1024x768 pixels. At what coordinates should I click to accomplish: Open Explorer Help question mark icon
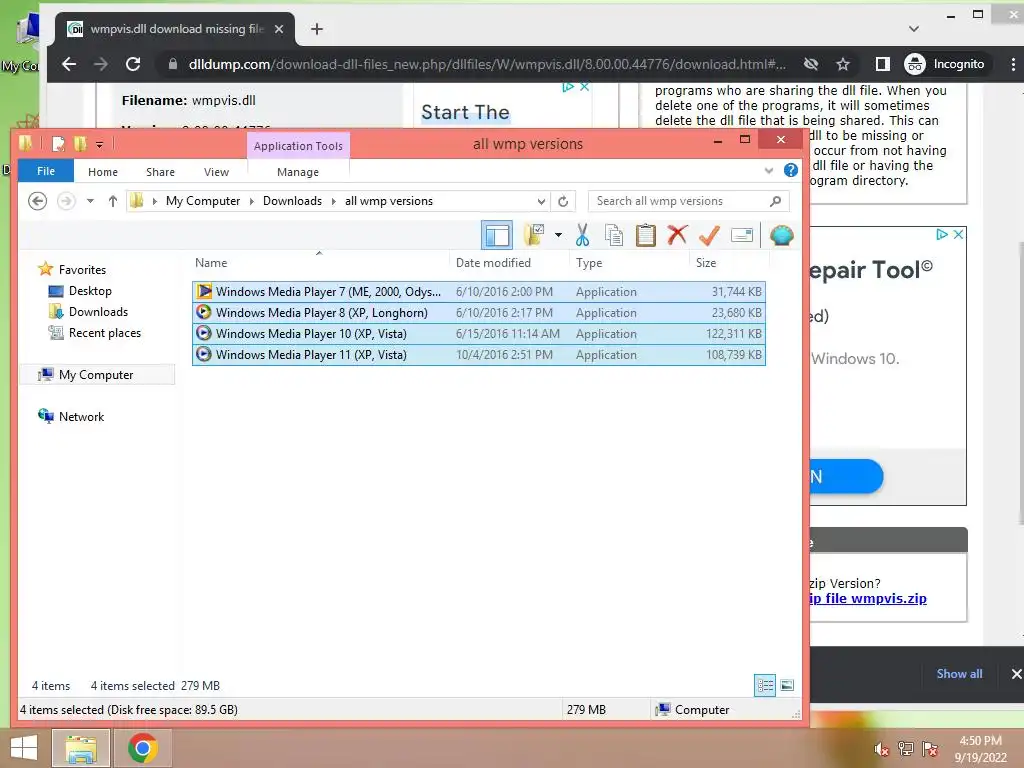(790, 170)
